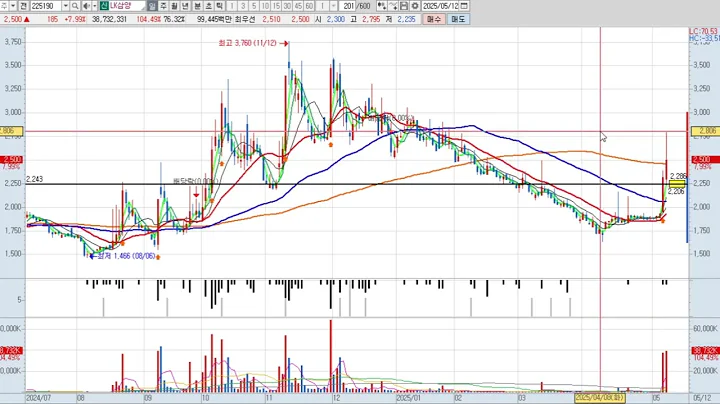This screenshot has width=720, height=404.
Task: Choose the 1 interval button
Action: [231, 6]
